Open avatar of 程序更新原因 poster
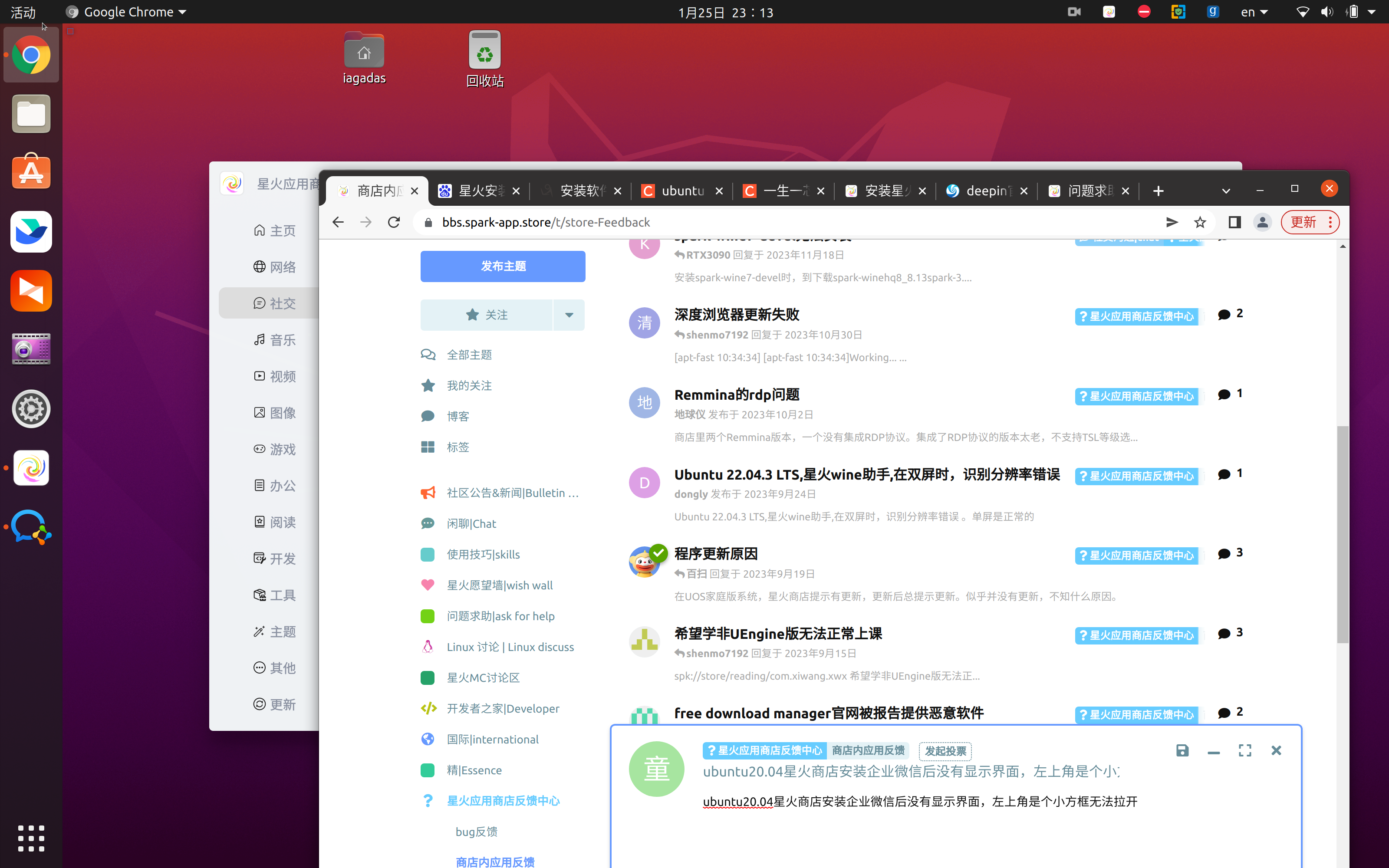This screenshot has width=1389, height=868. click(x=645, y=562)
